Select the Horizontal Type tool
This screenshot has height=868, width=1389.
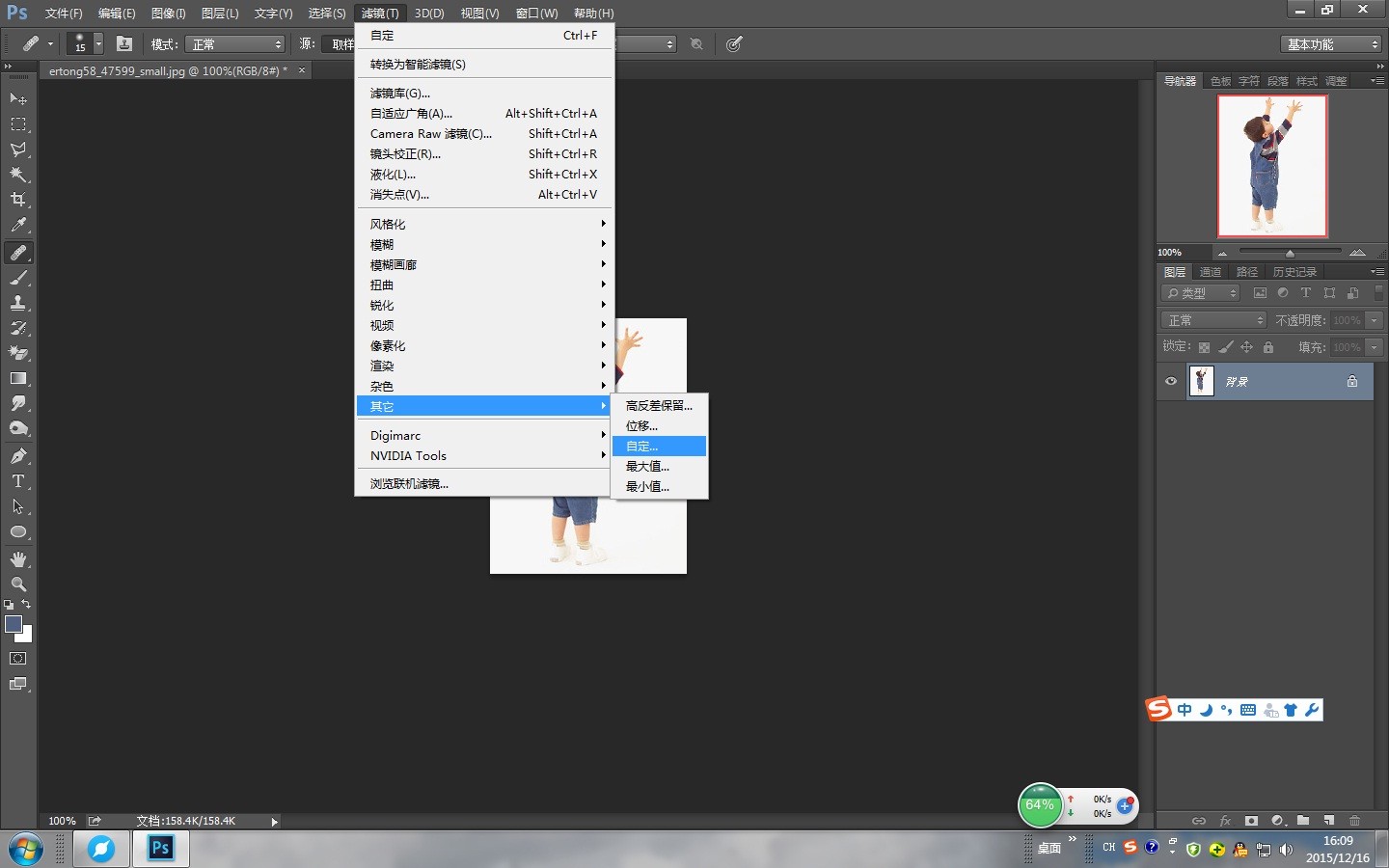tap(18, 481)
